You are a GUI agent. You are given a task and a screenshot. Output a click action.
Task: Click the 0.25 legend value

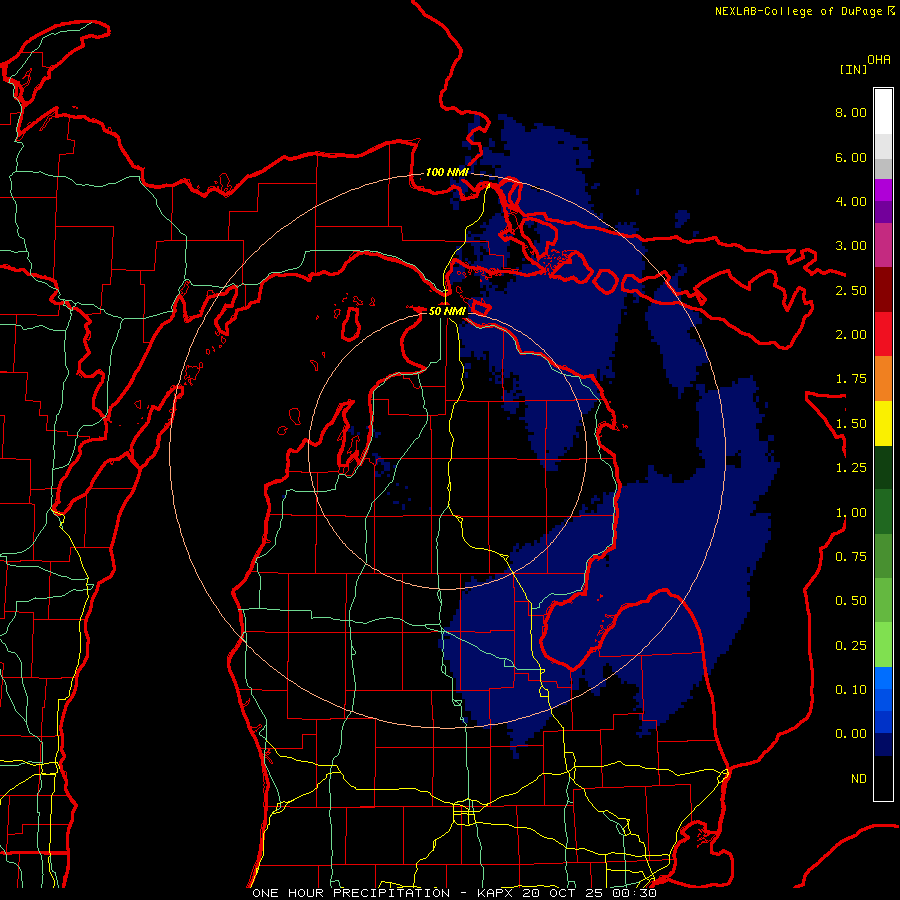(851, 646)
